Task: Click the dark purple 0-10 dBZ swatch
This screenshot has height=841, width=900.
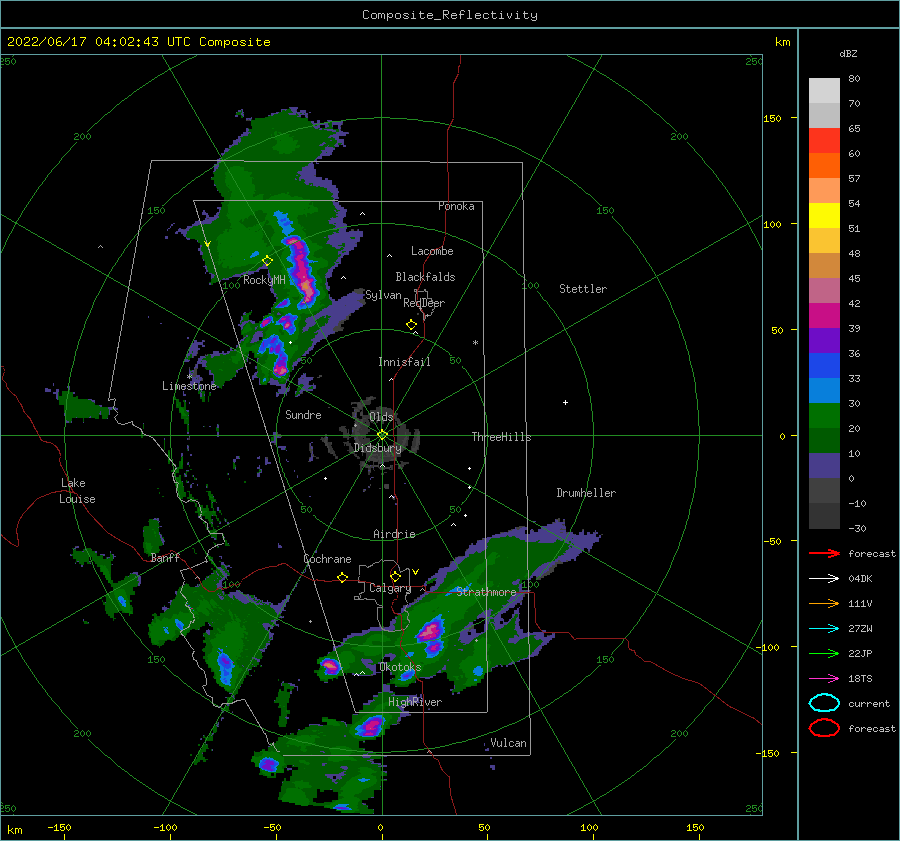Action: coord(824,466)
